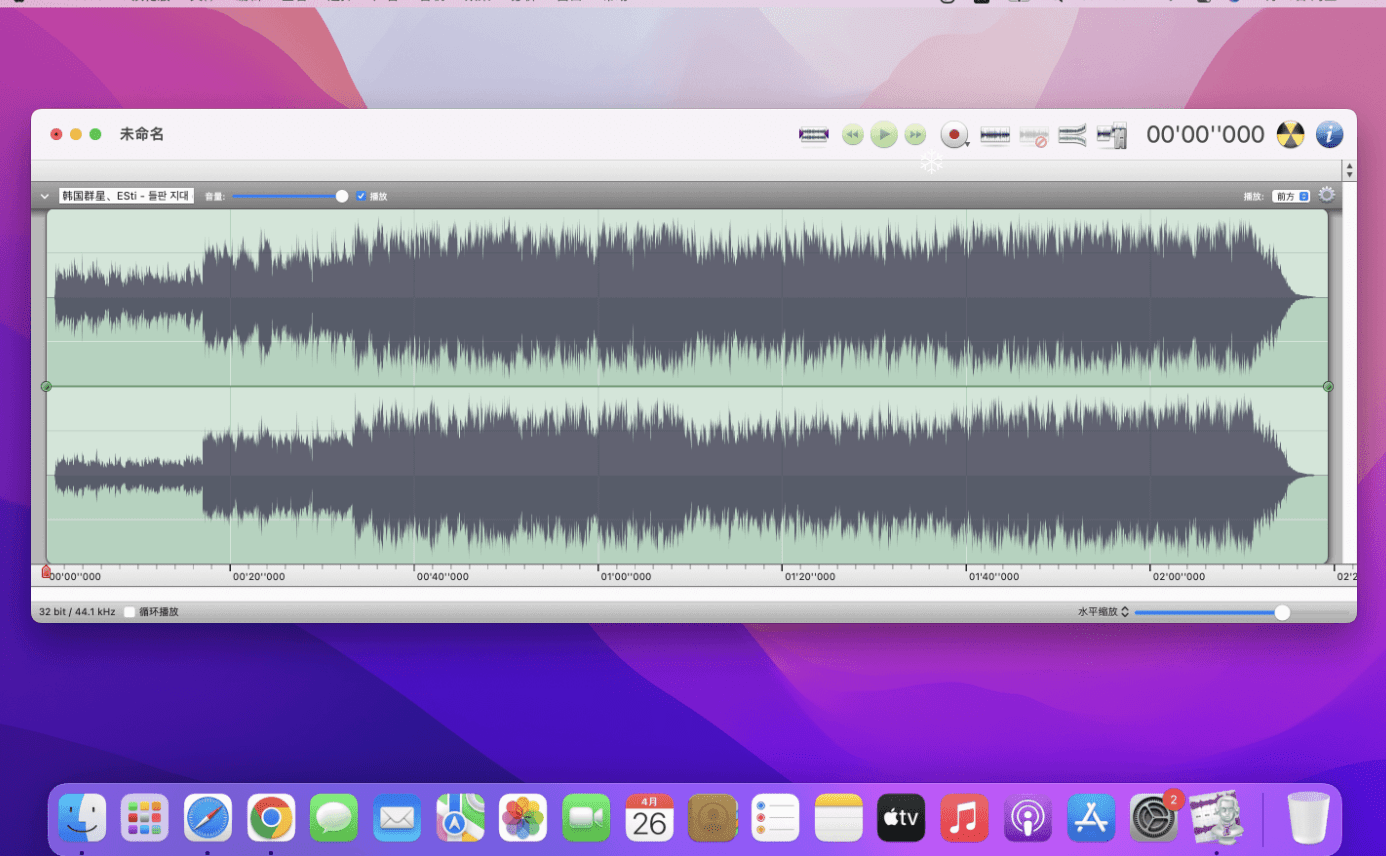Open the 前方 playback output dropdown
This screenshot has height=856, width=1386.
click(1290, 197)
